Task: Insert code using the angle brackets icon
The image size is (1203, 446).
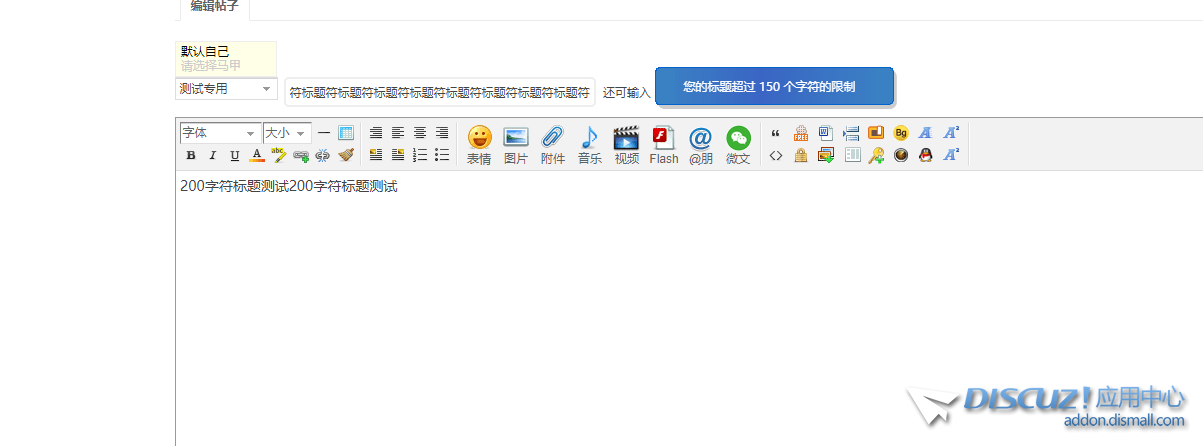Action: pos(775,155)
